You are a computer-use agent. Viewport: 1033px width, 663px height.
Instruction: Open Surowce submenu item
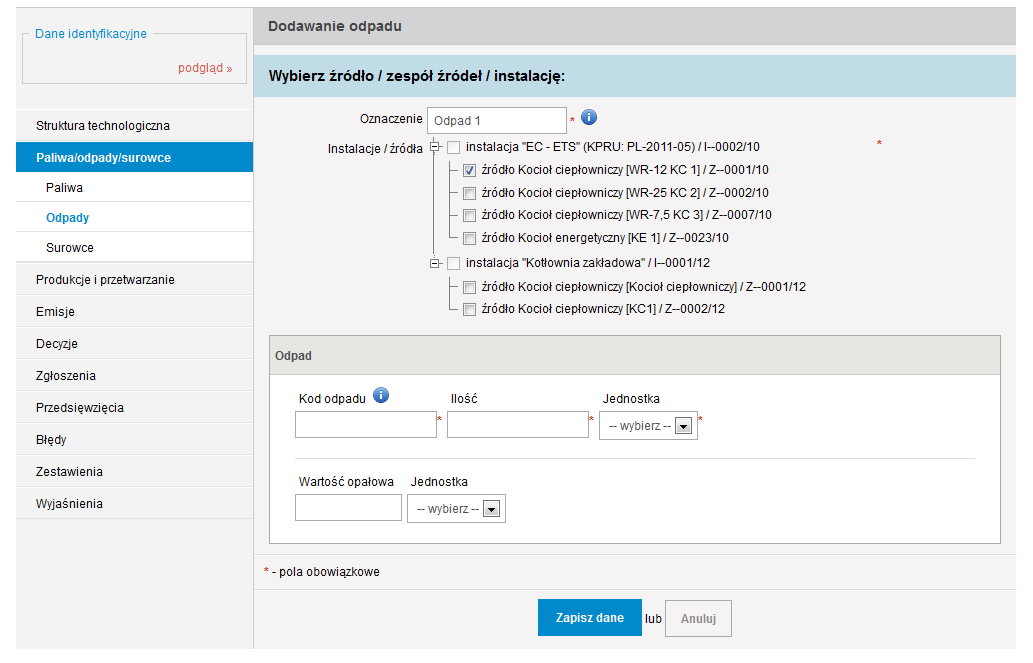(134, 248)
